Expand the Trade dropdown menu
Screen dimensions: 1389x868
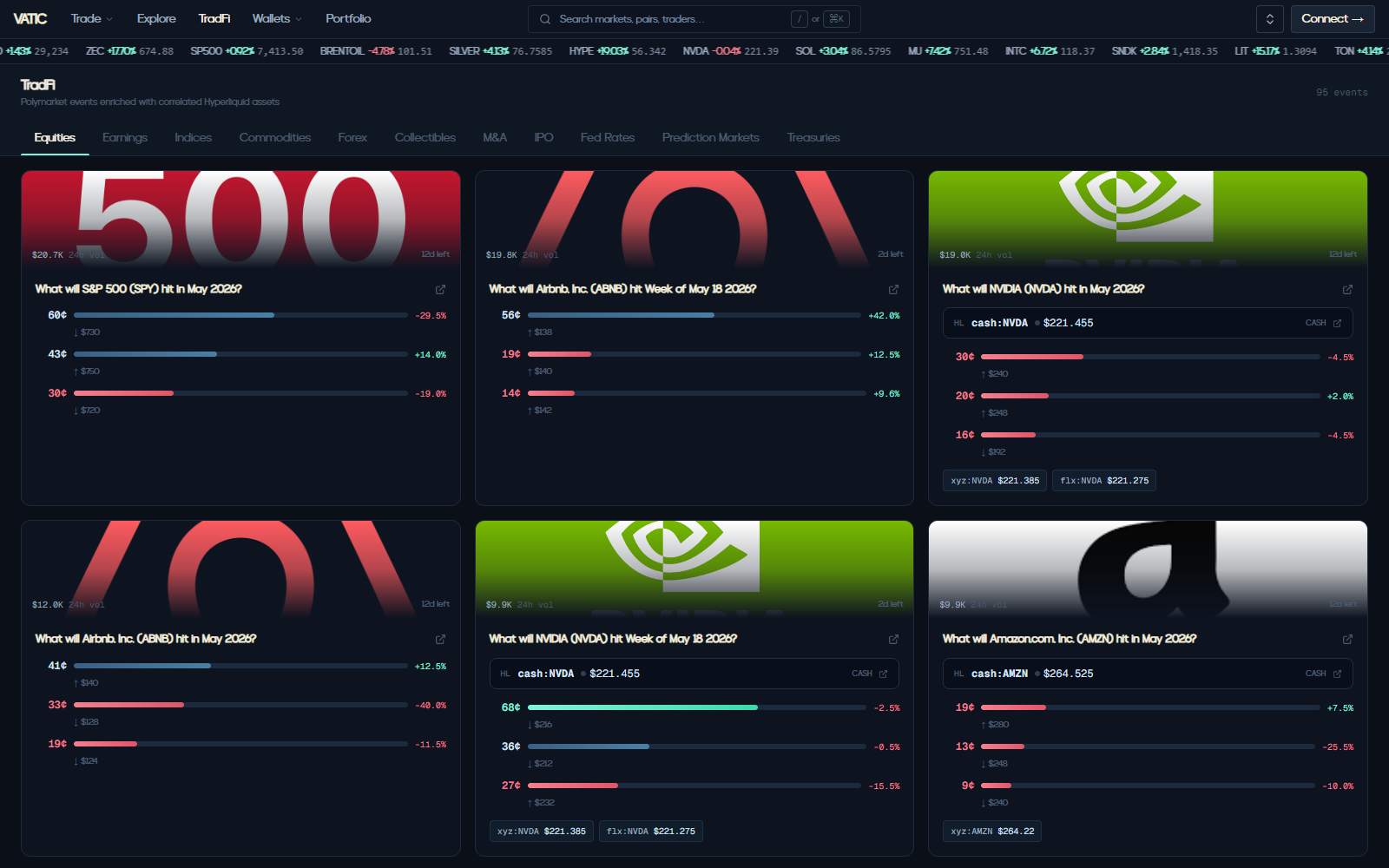[x=92, y=18]
